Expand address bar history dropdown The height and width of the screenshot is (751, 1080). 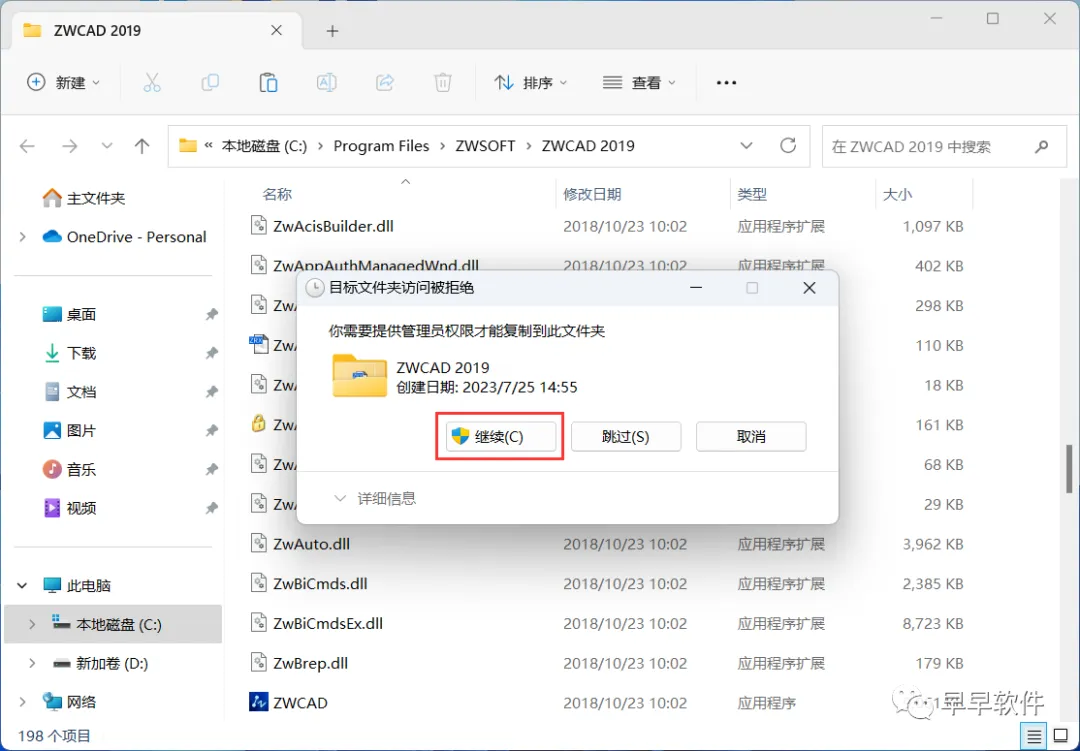pos(746,146)
